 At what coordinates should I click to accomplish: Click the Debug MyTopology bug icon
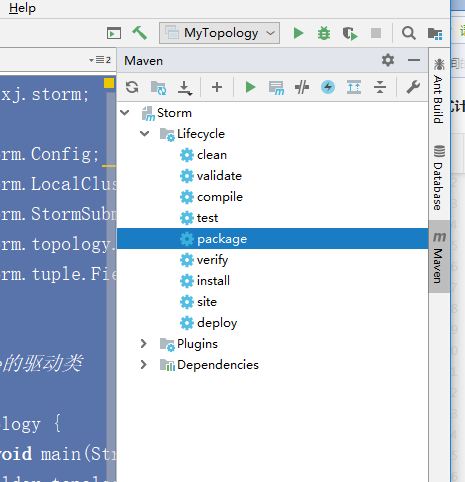pyautogui.click(x=324, y=33)
